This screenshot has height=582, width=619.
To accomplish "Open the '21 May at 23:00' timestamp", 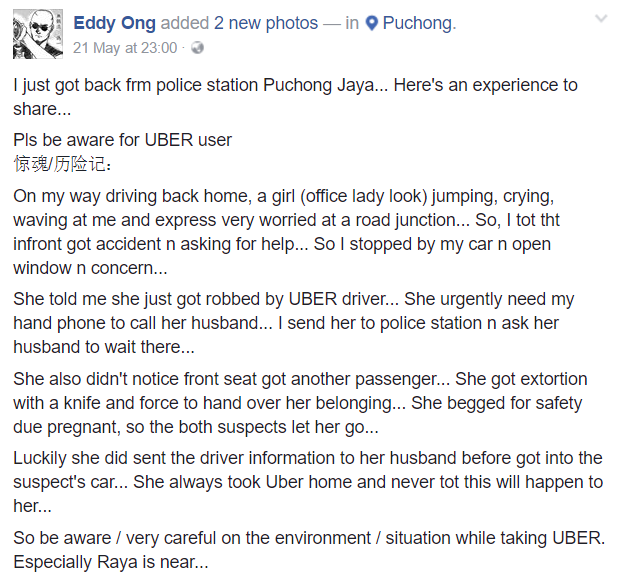I will click(x=125, y=48).
